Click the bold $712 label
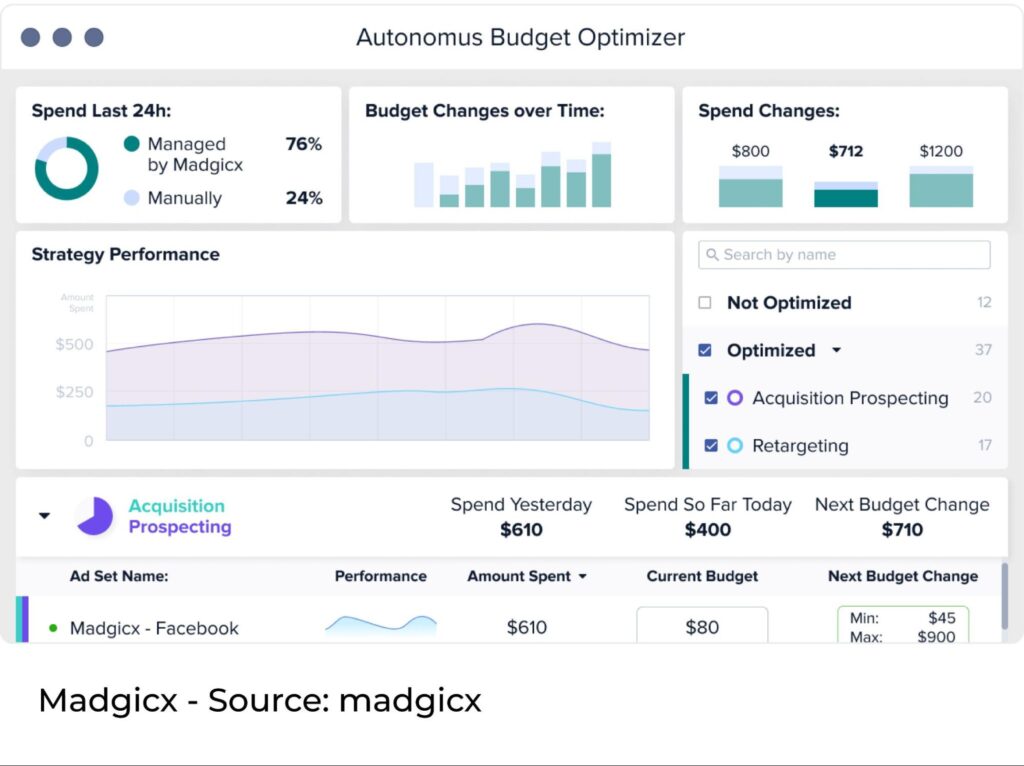 (846, 152)
